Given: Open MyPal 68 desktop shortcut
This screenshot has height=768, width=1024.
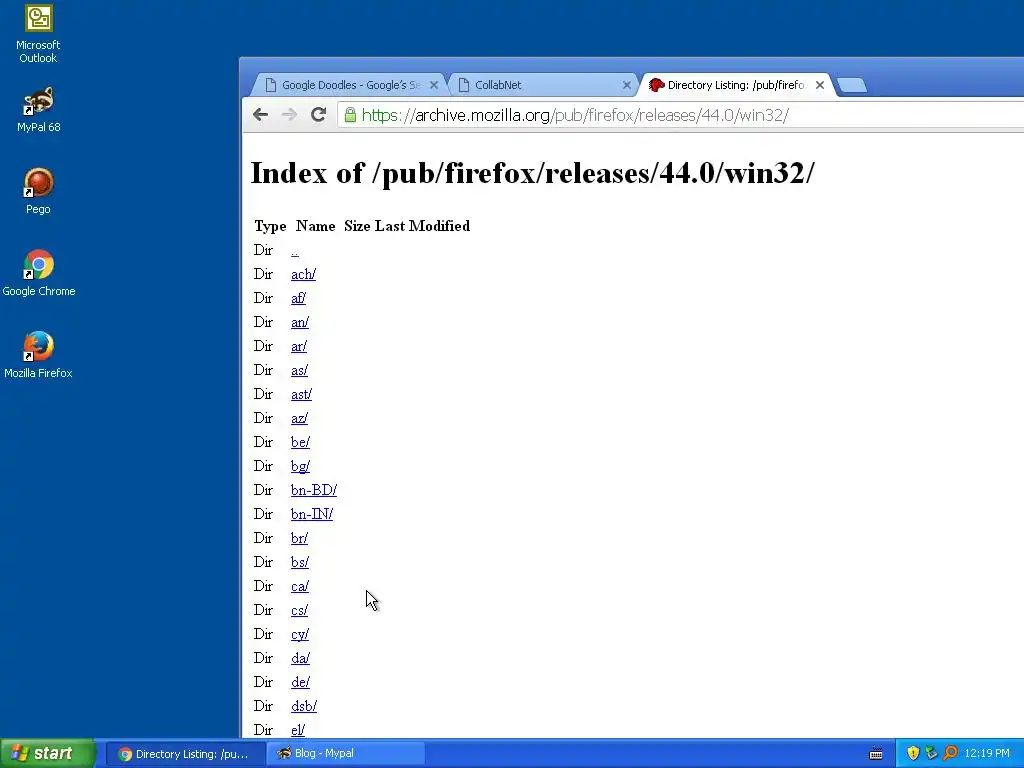Looking at the screenshot, I should pos(38,110).
